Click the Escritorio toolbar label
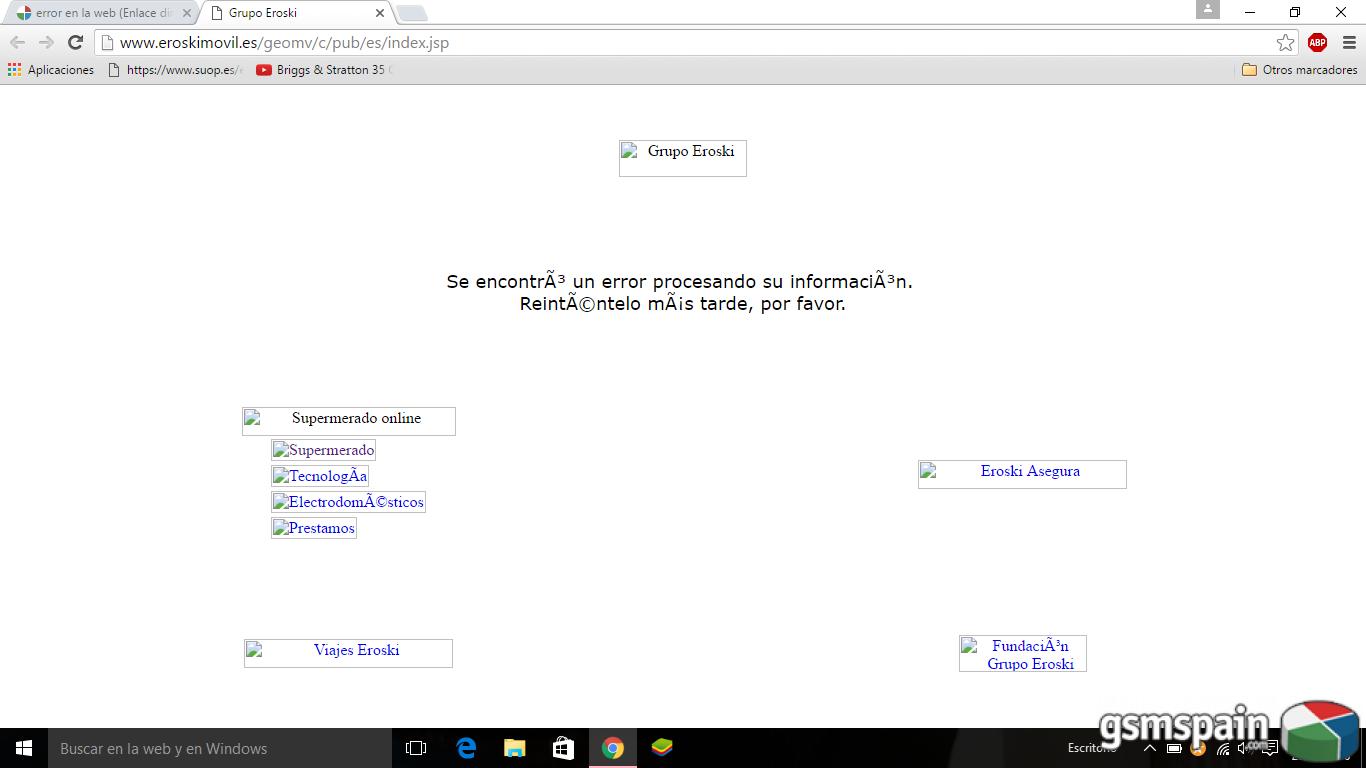 pyautogui.click(x=1091, y=748)
